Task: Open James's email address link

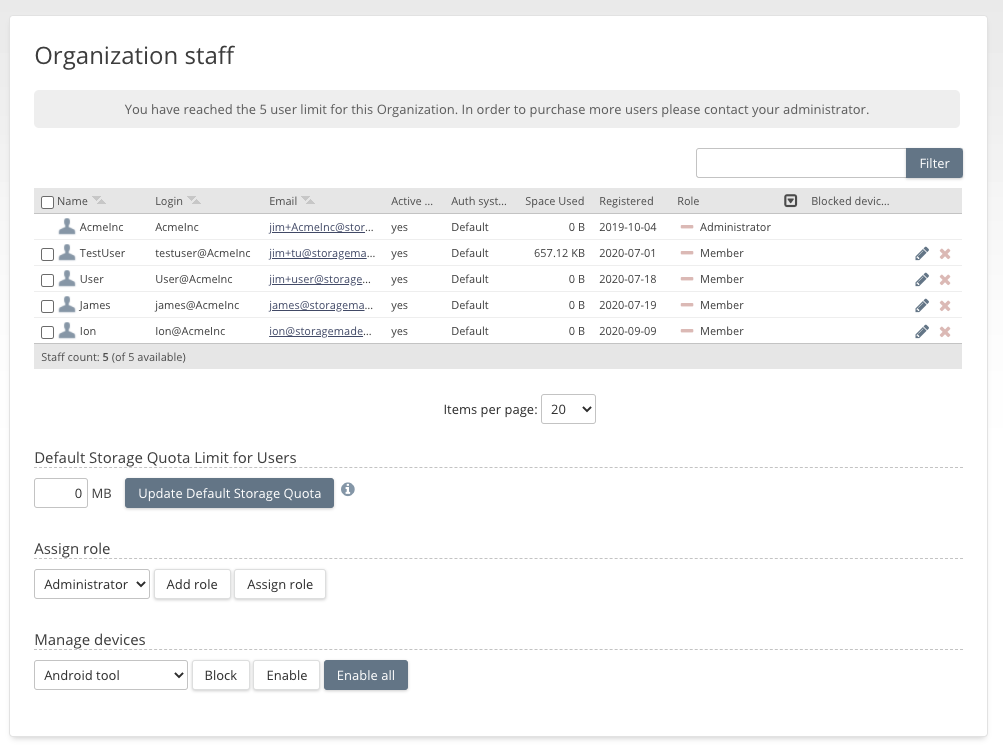Action: pos(321,306)
